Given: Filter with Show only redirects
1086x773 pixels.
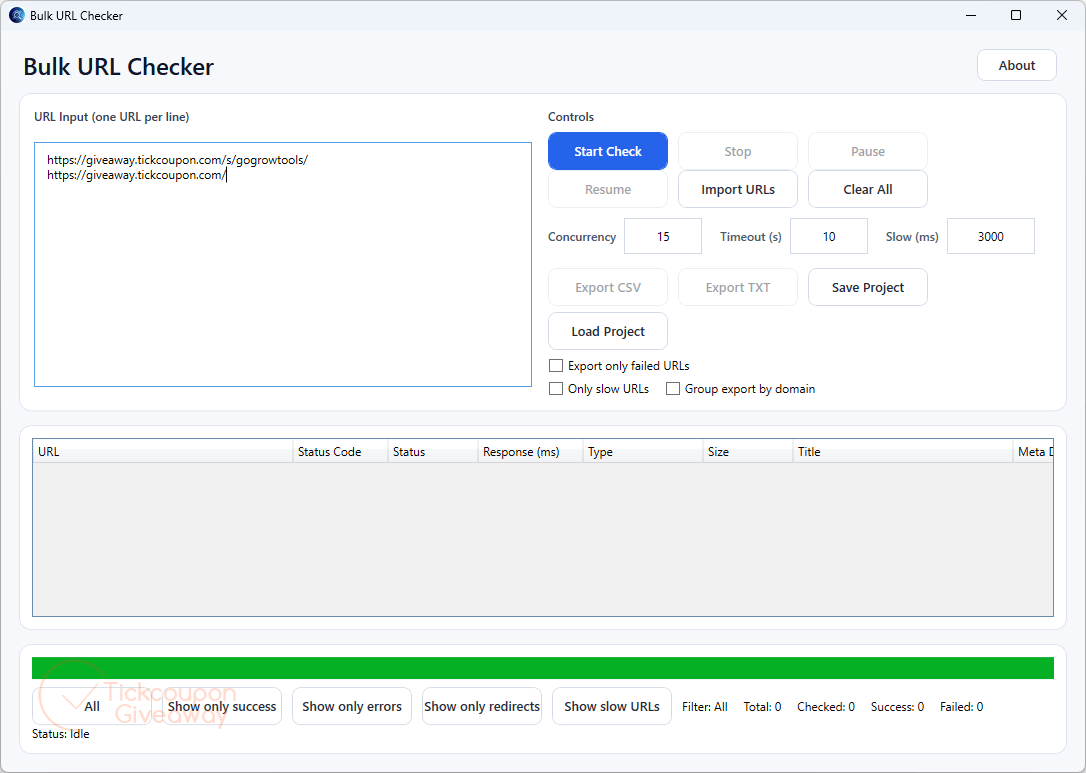Looking at the screenshot, I should click(x=481, y=707).
